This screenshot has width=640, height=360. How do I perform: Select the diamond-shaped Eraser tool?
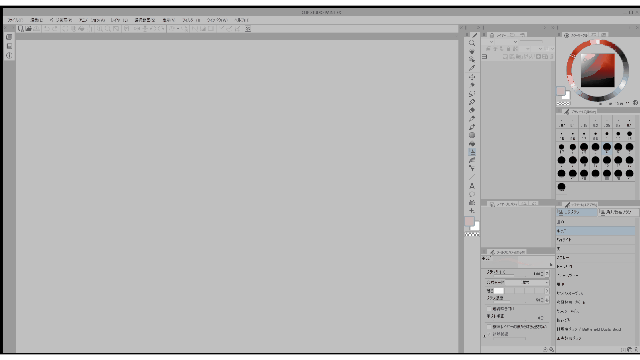coord(472,110)
